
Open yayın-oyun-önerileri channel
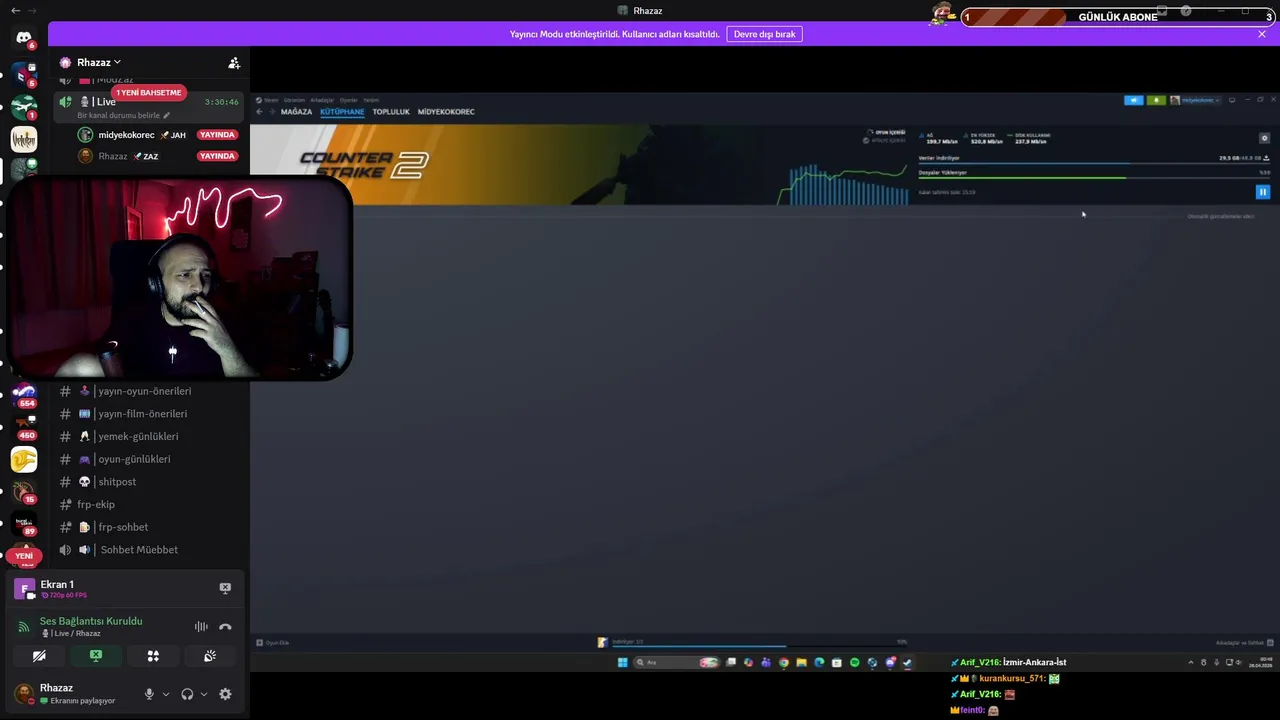tap(149, 391)
